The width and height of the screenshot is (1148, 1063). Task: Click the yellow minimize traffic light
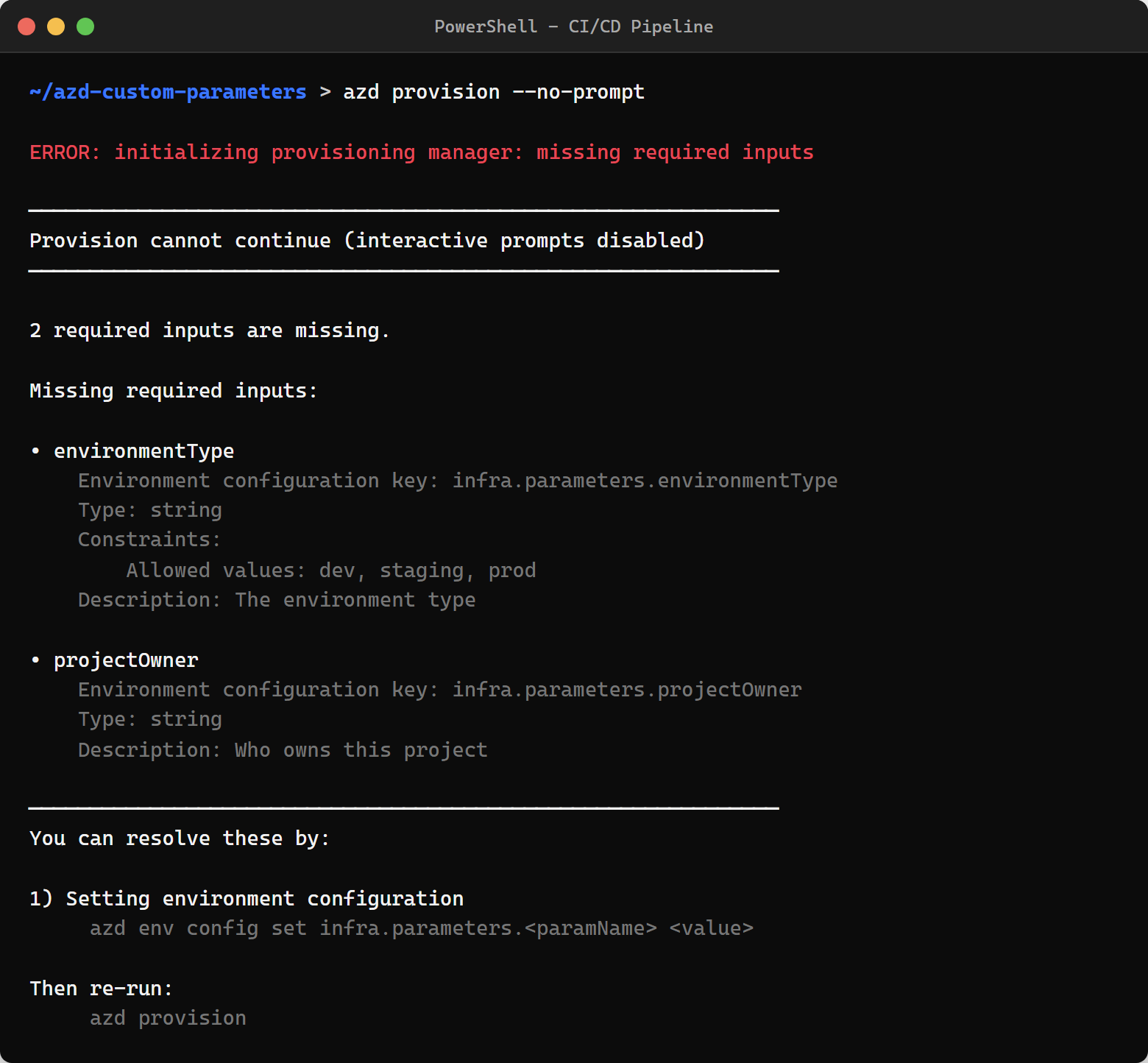coord(56,26)
